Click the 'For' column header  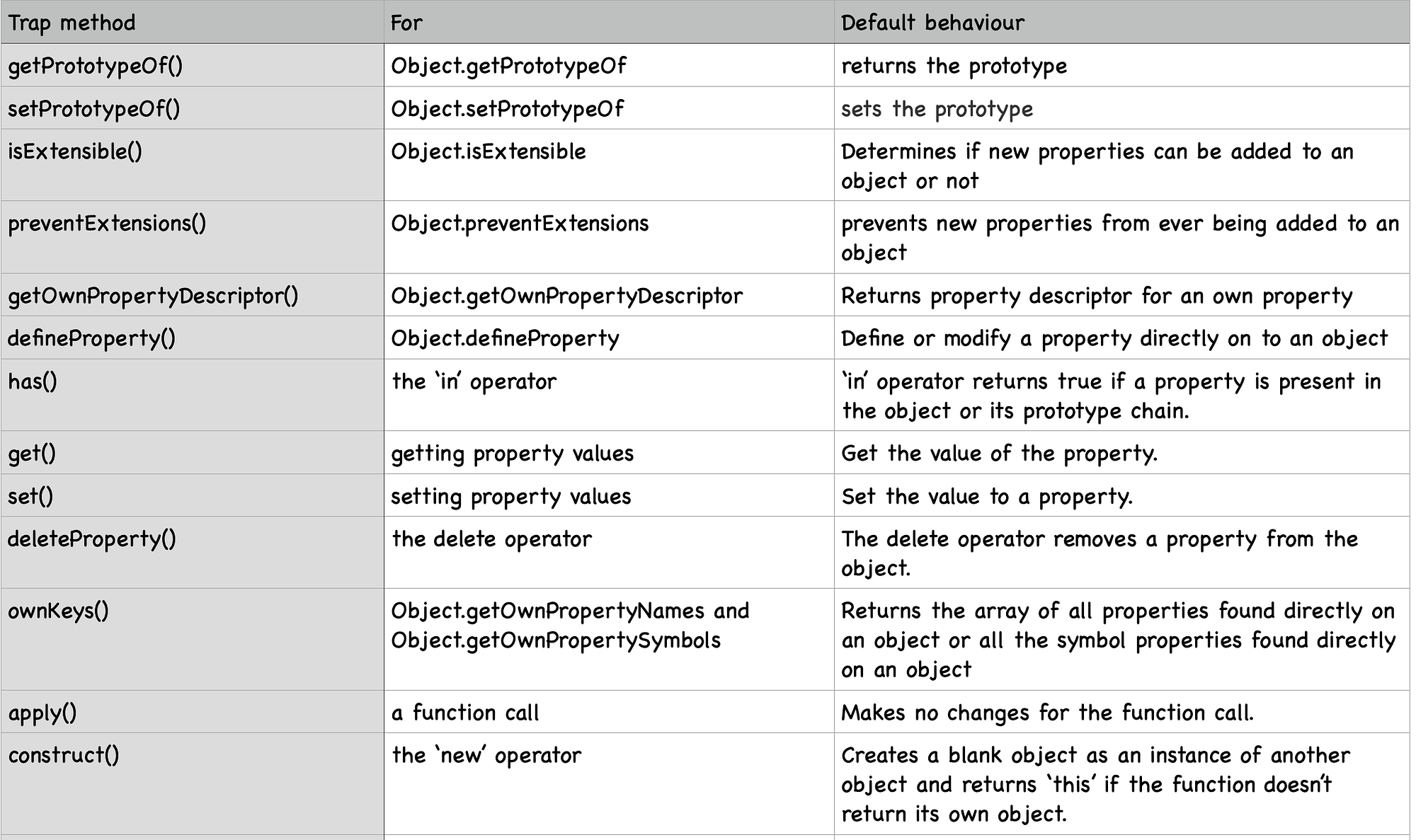pyautogui.click(x=405, y=22)
